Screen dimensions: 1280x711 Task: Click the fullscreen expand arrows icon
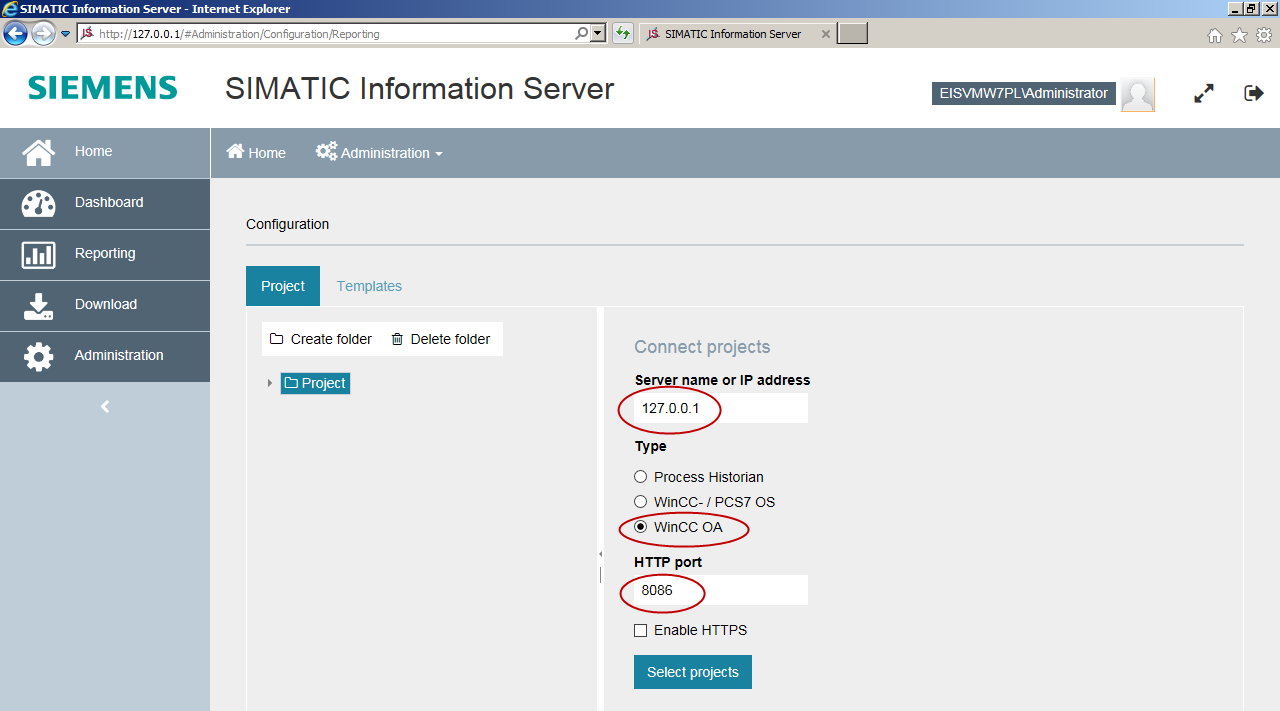(1204, 93)
